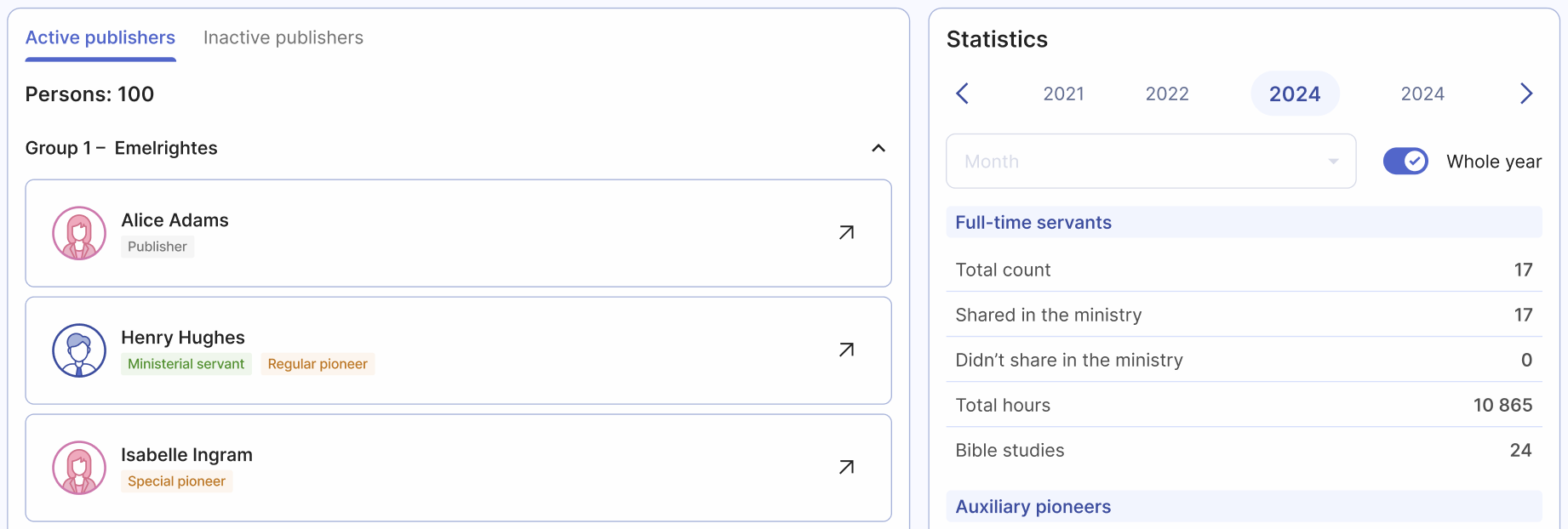Click the Isabelle Ingram name
Viewport: 1568px width, 529px height.
coord(186,455)
